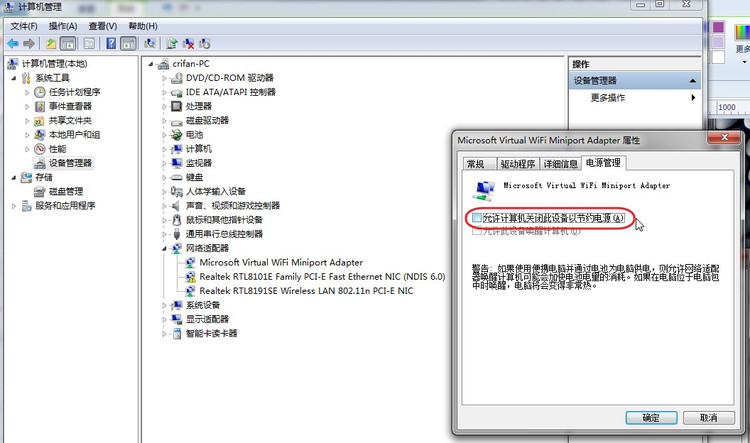Viewport: 750px width, 443px height.
Task: Switch to the 详细信息 tab
Action: pos(560,164)
